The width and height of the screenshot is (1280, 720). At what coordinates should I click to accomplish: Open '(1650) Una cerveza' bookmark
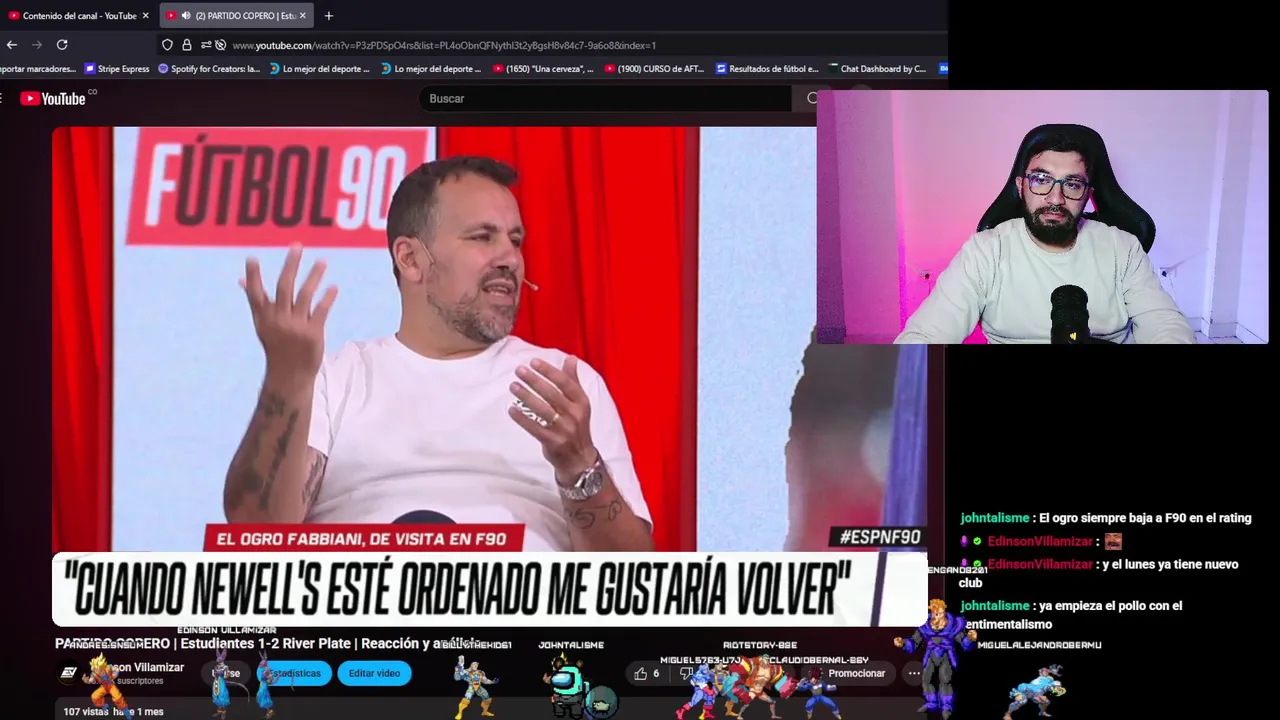543,69
